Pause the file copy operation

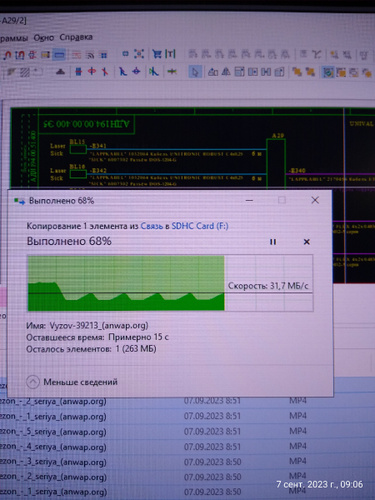(x=273, y=242)
